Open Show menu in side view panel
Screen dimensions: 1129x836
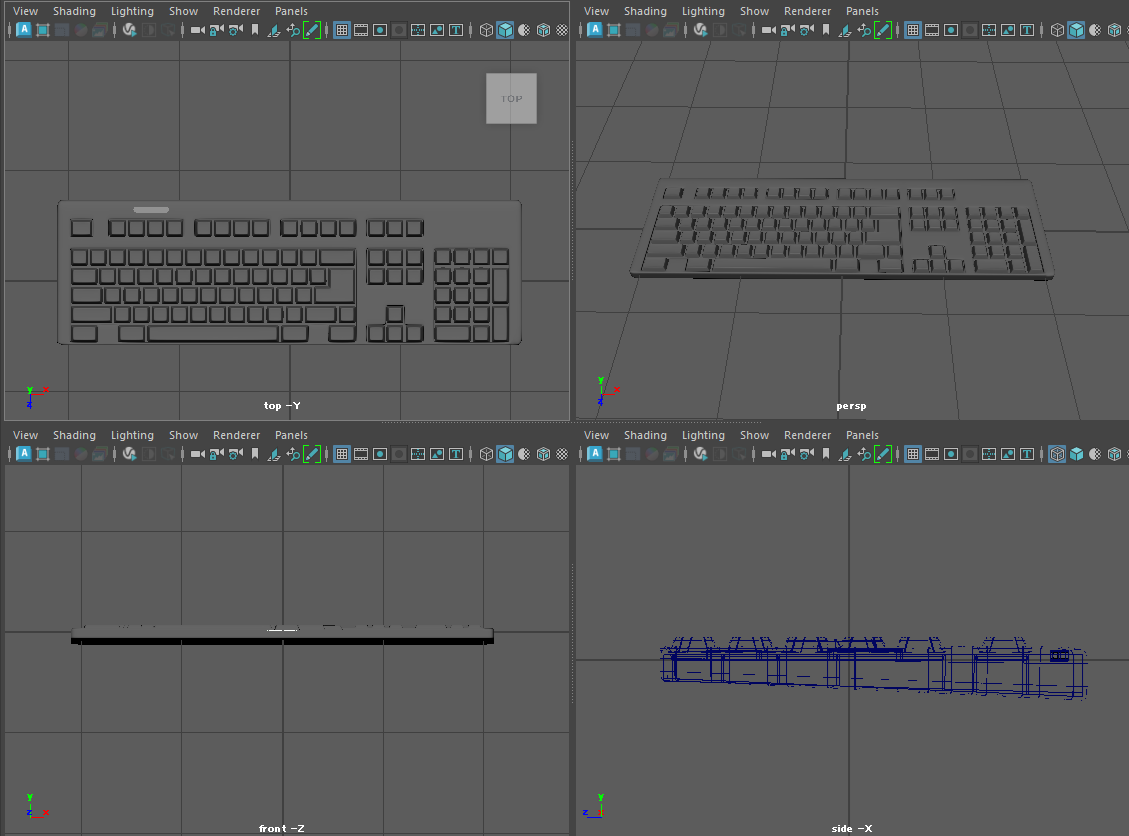click(x=755, y=435)
